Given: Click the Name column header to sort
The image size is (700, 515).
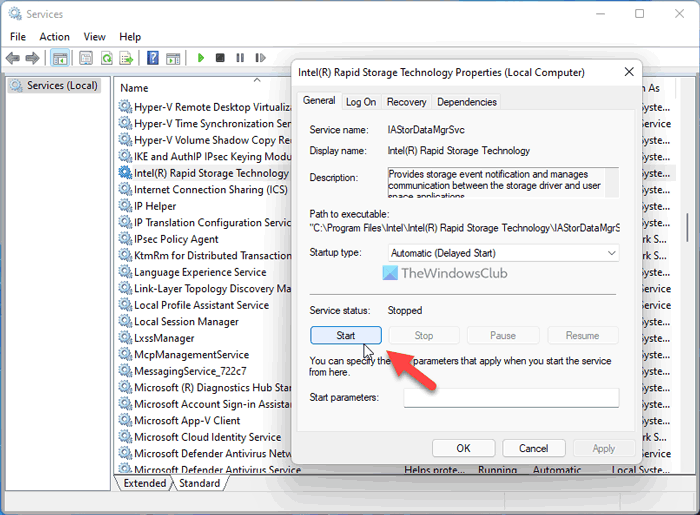Looking at the screenshot, I should tap(134, 88).
